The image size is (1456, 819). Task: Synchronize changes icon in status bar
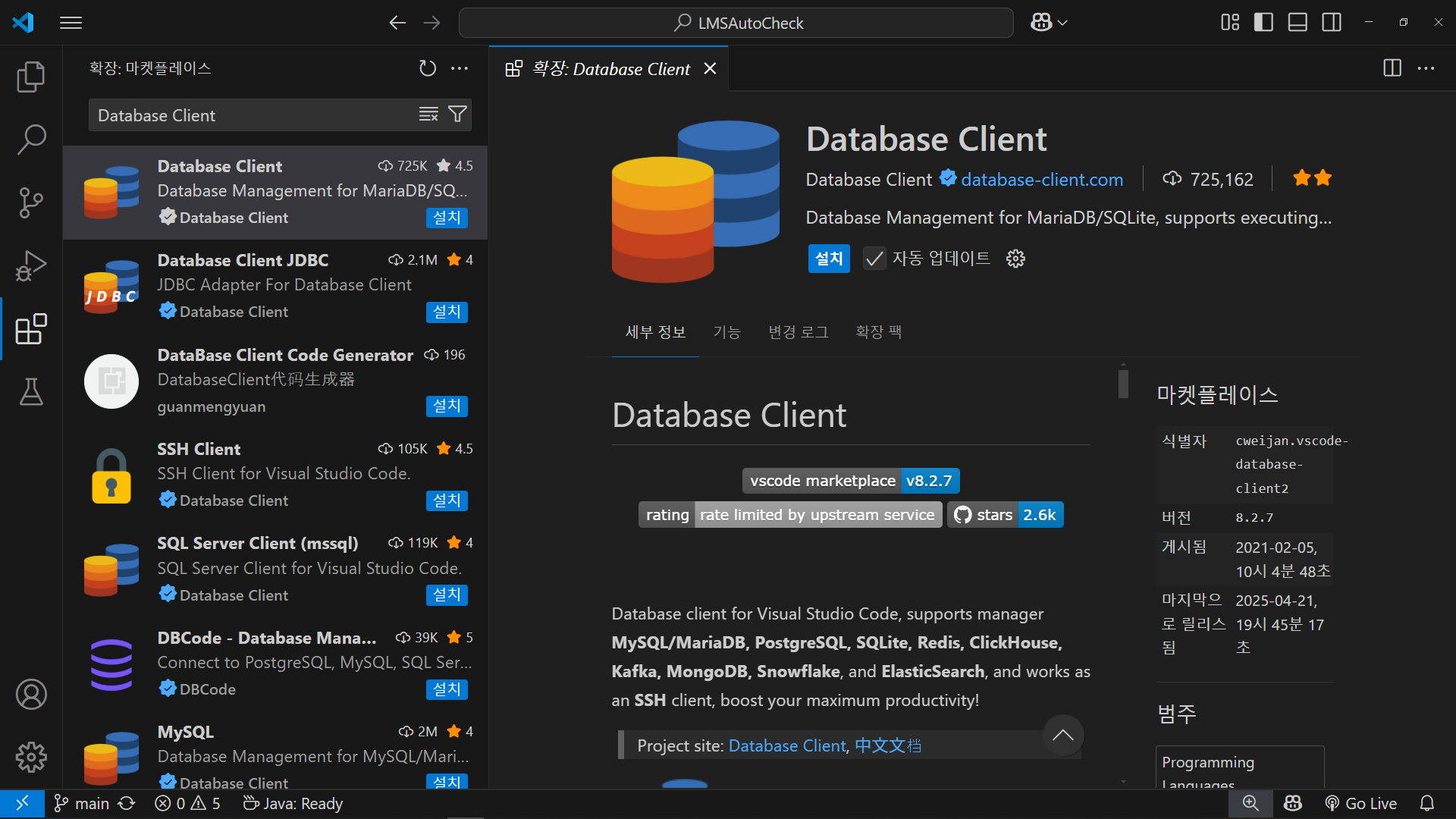coord(127,803)
